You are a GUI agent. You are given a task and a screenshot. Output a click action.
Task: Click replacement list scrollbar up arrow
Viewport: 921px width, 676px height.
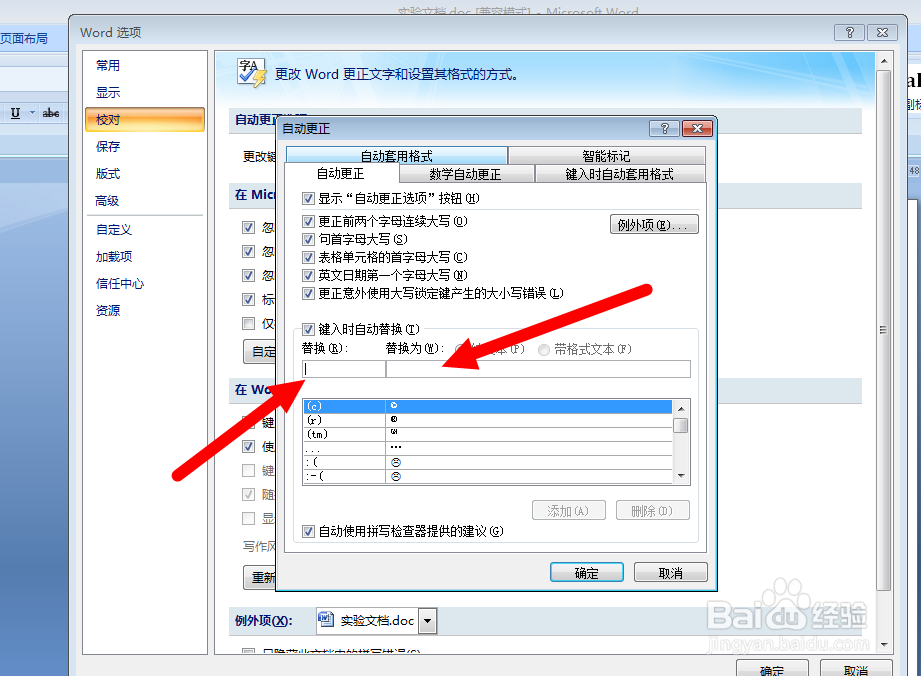click(681, 408)
